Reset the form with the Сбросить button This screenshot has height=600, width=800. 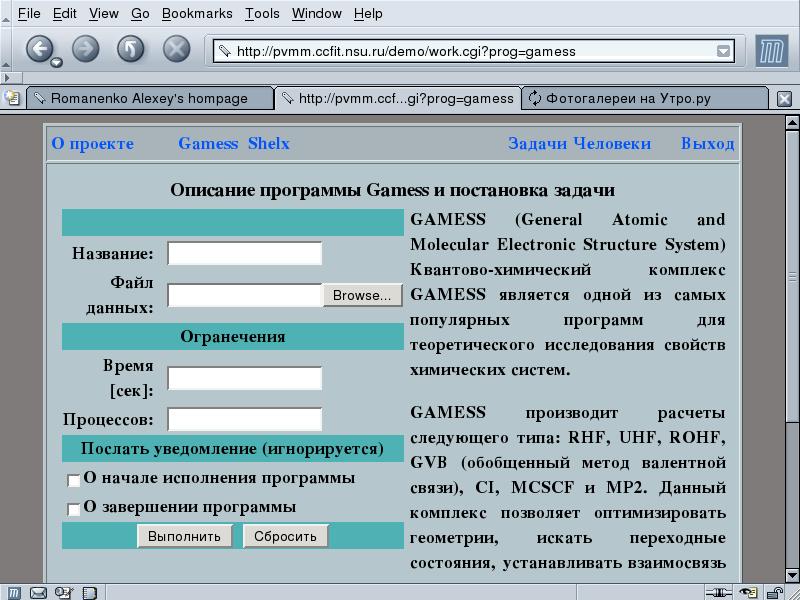coord(285,536)
